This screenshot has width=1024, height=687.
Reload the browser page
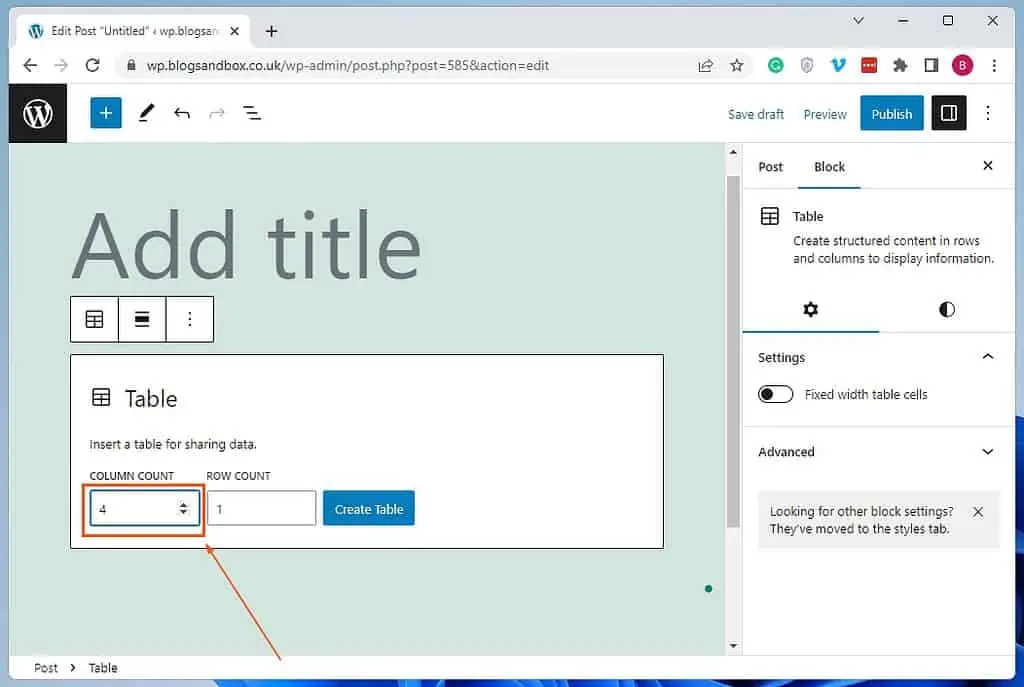[92, 65]
